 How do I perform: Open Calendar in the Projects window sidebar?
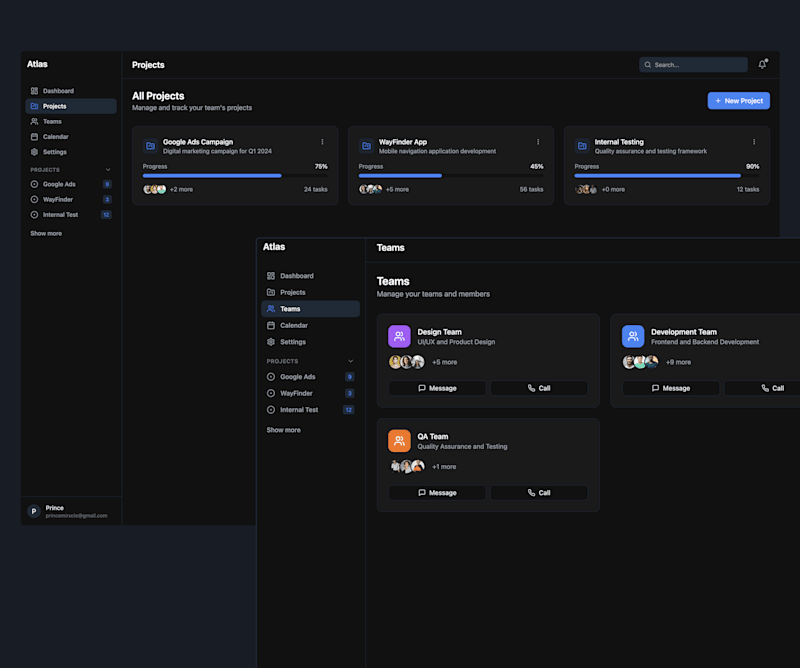pyautogui.click(x=71, y=137)
